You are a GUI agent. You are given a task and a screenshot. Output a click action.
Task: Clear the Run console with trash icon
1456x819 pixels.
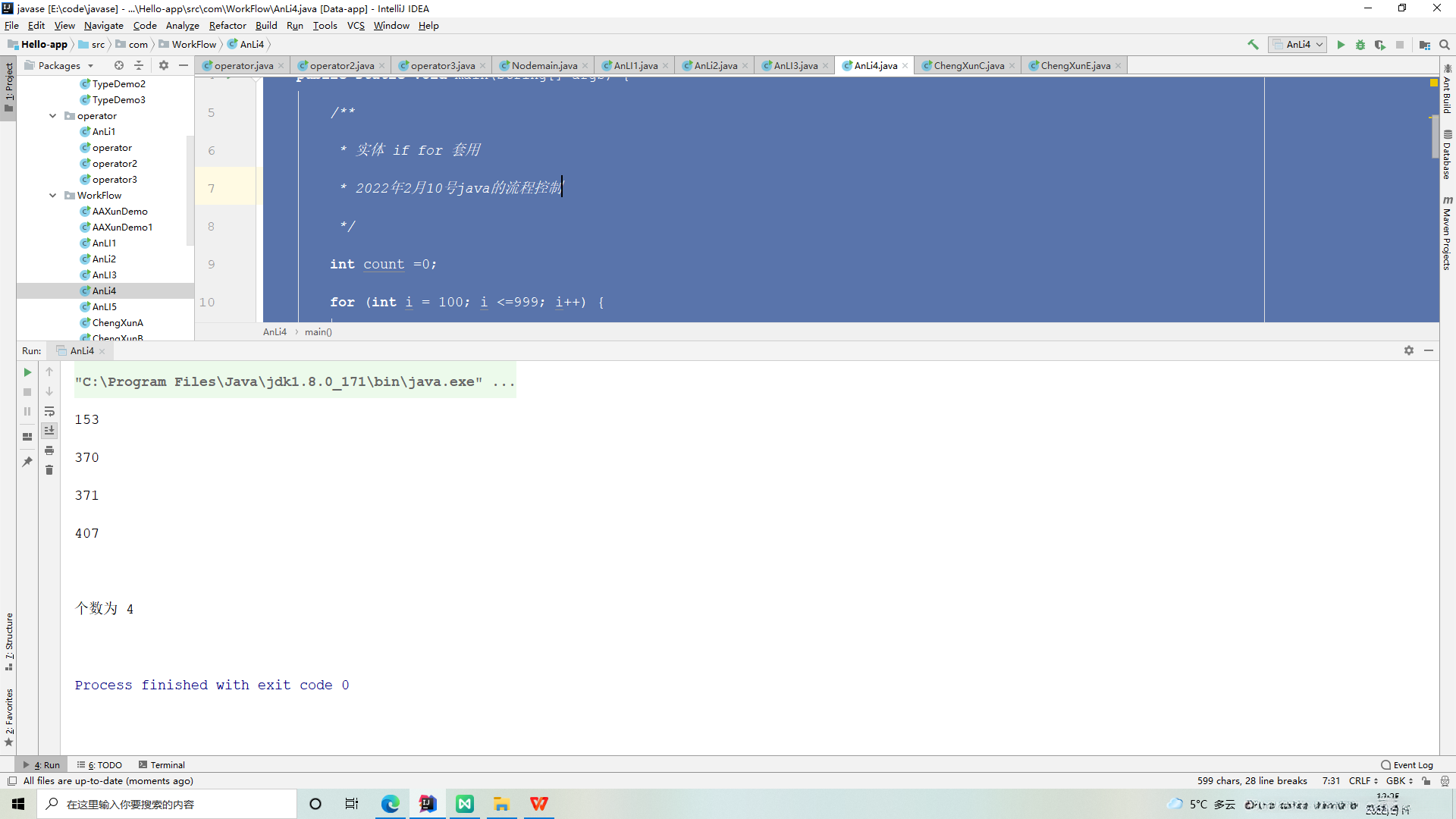(x=49, y=469)
